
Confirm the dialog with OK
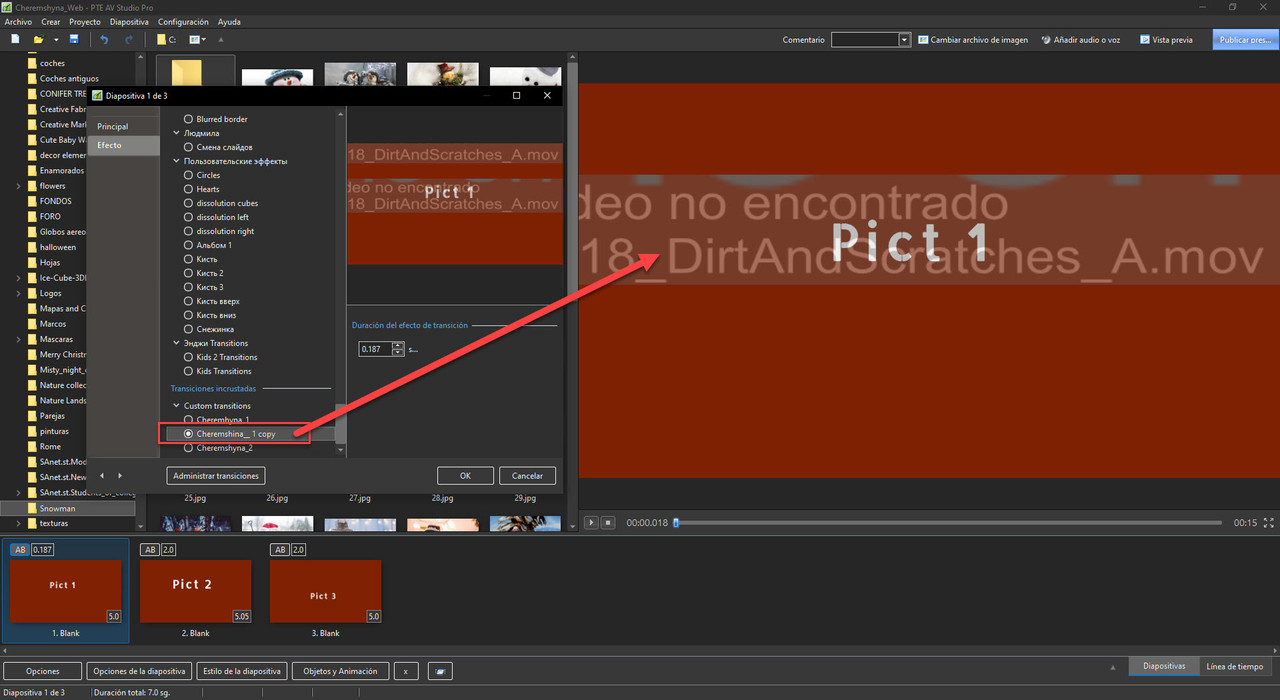click(x=465, y=476)
